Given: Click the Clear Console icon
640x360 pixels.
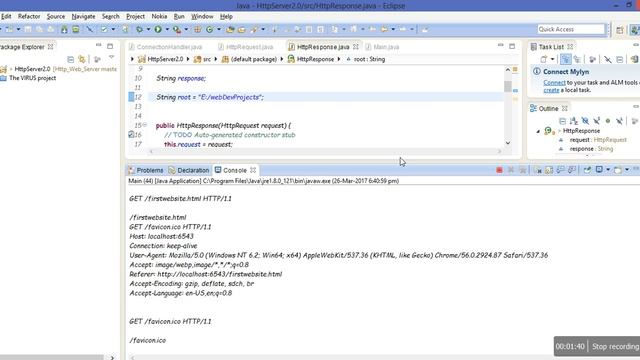Looking at the screenshot, I should [x=538, y=170].
